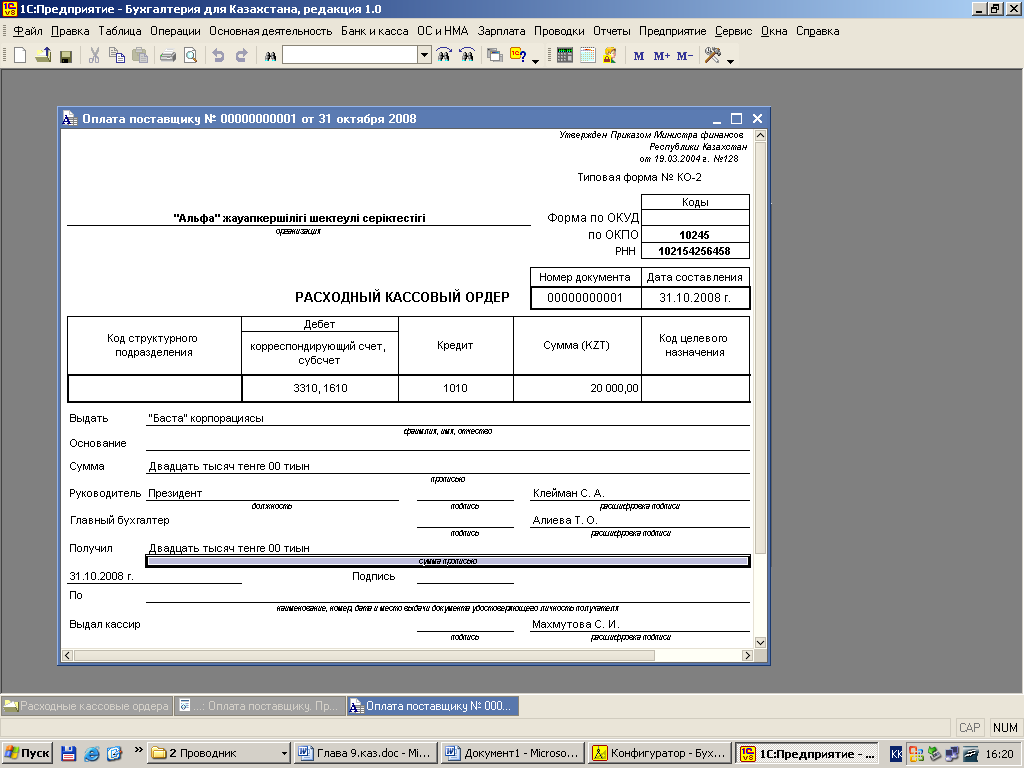Open the Операции menu
This screenshot has height=768, width=1024.
pos(175,31)
